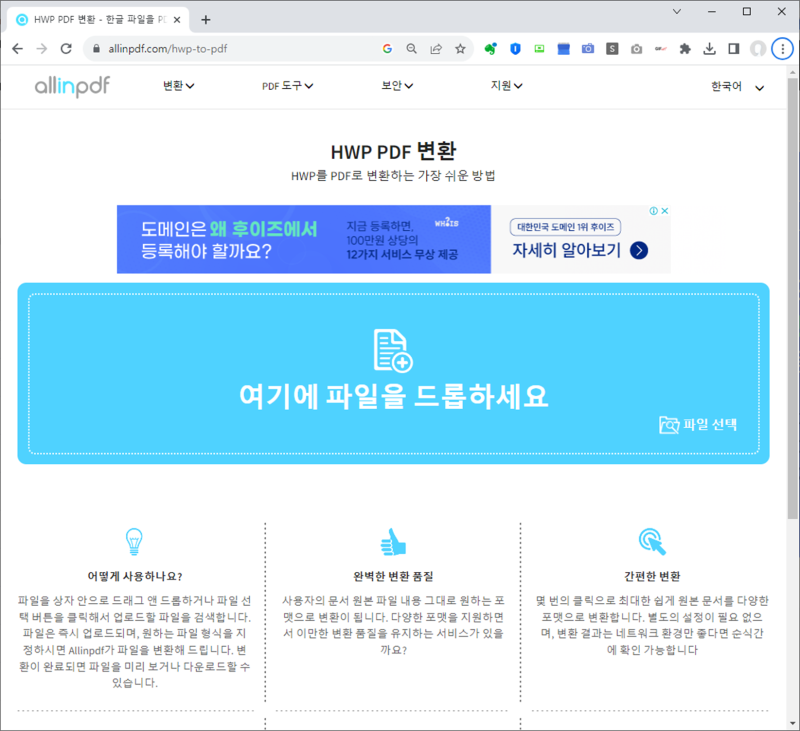This screenshot has width=800, height=731.
Task: Click the Evernote extension icon
Action: coord(489,48)
